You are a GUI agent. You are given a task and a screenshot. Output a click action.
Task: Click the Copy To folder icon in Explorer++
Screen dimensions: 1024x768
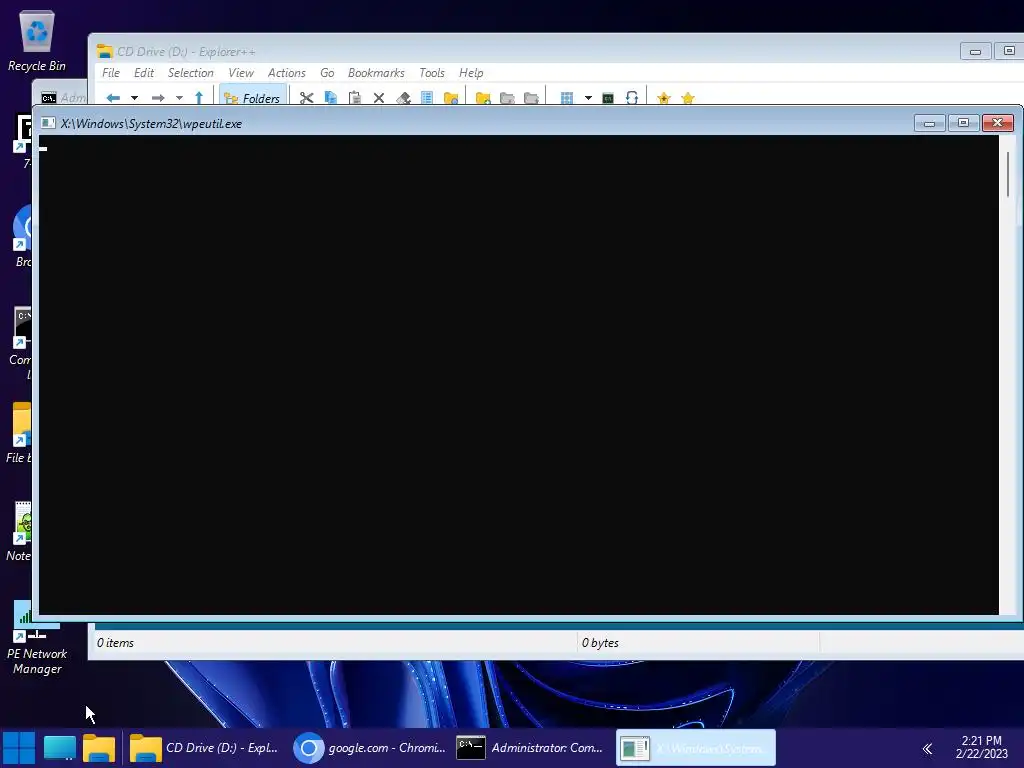tap(507, 98)
